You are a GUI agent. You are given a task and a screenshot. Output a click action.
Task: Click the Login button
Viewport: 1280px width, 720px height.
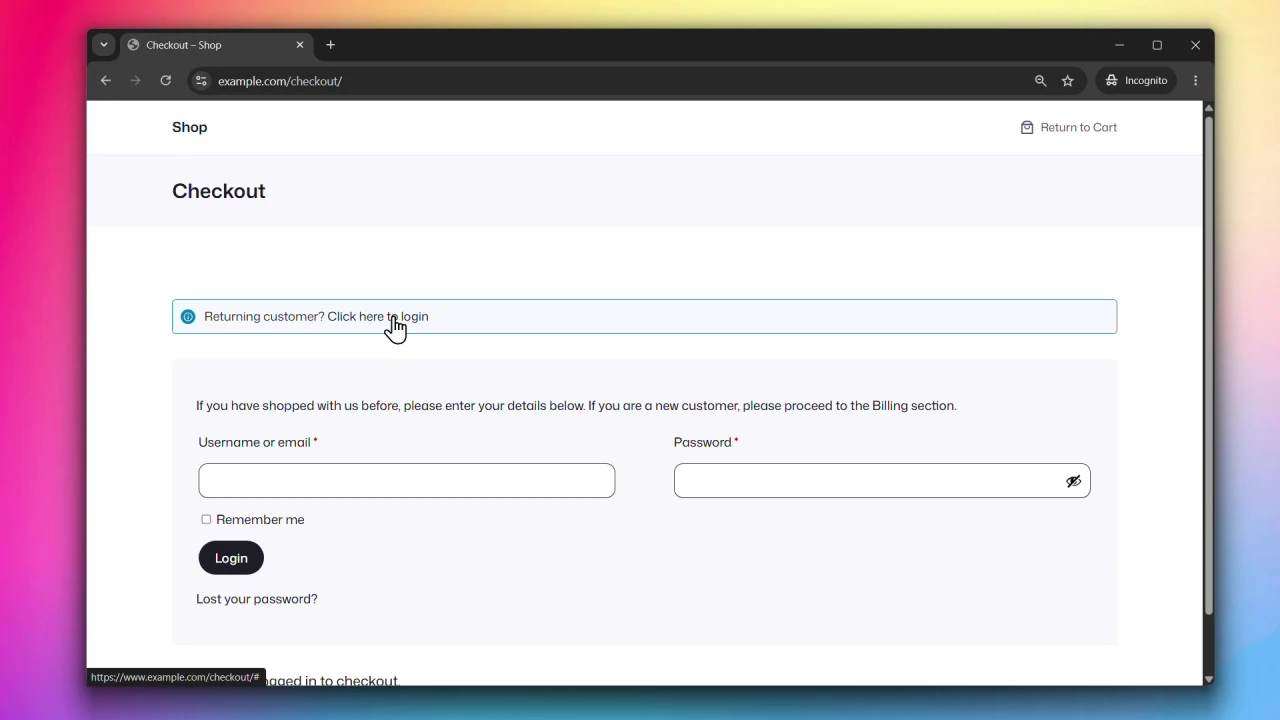pos(231,558)
